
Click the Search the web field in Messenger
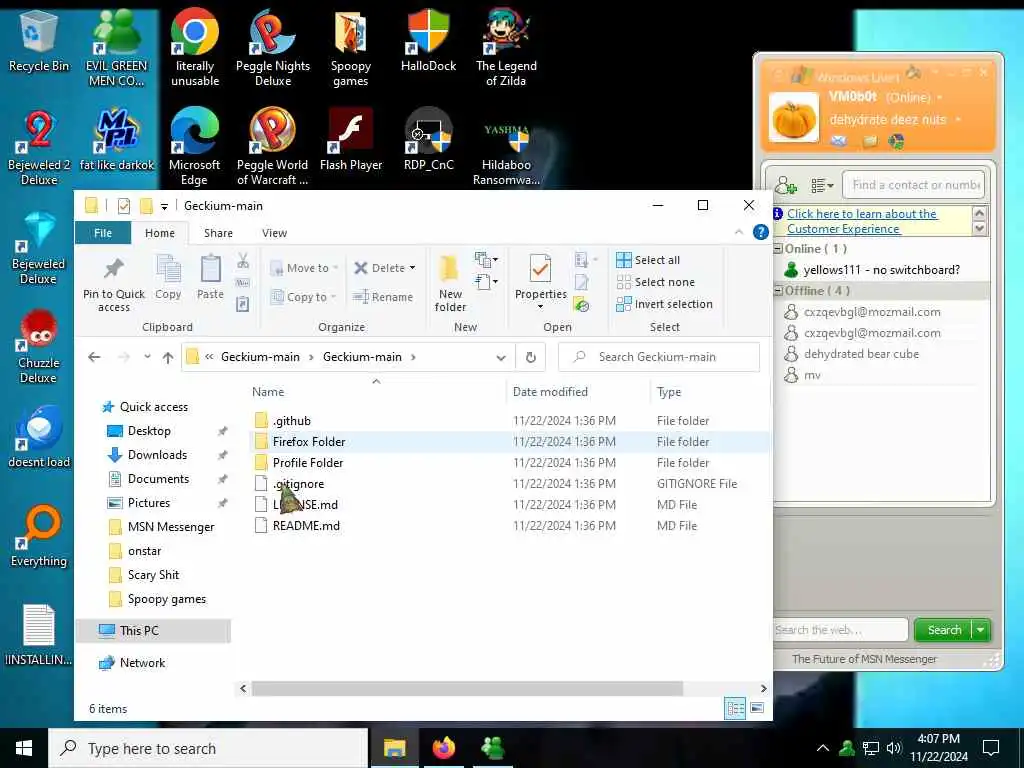coord(840,630)
